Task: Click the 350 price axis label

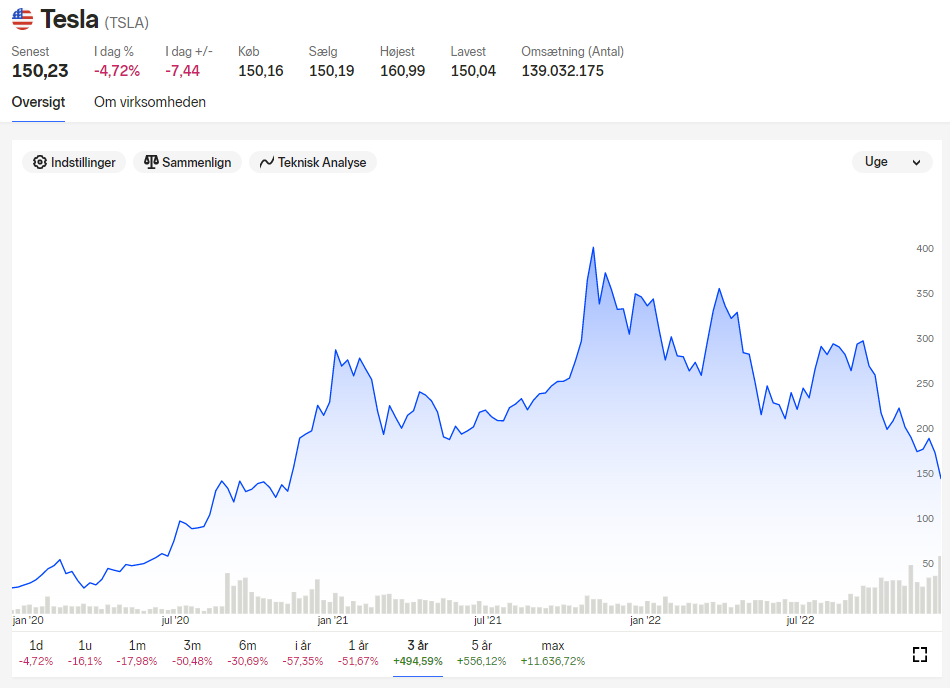Action: 925,293
